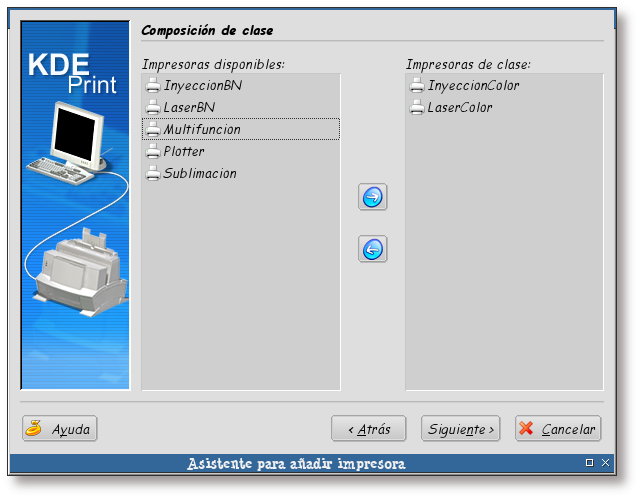Select InyeccionBN in available printers list
Screen dimensions: 640x499
pos(202,86)
